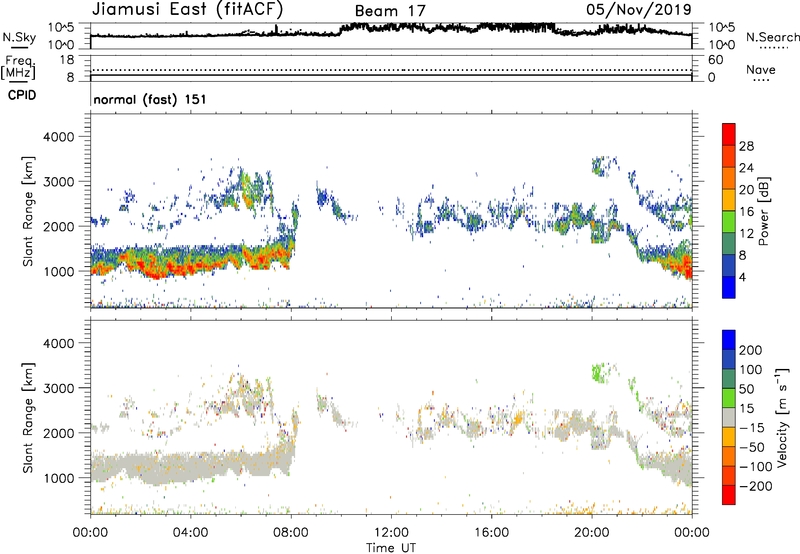Click the 'N.Sky' legend label
Screen dimensions: 800x554
19,37
